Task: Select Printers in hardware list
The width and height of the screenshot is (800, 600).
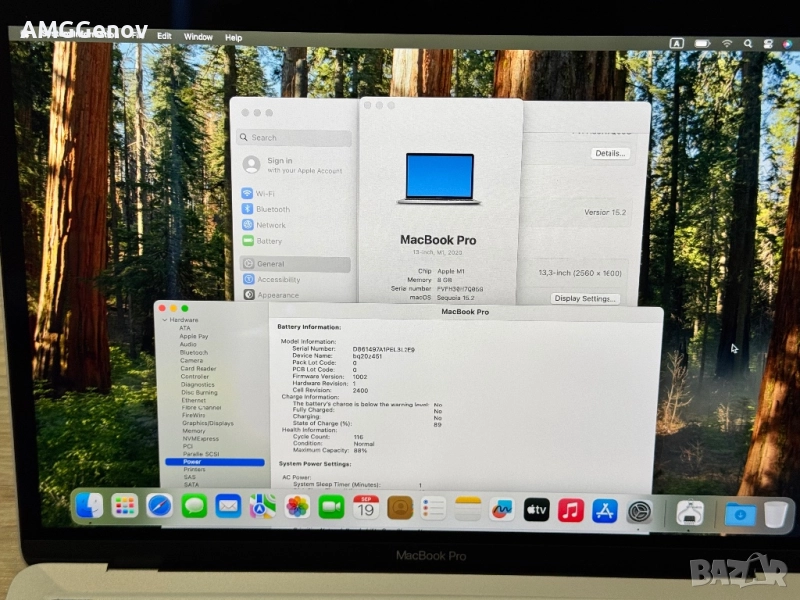Action: 194,469
